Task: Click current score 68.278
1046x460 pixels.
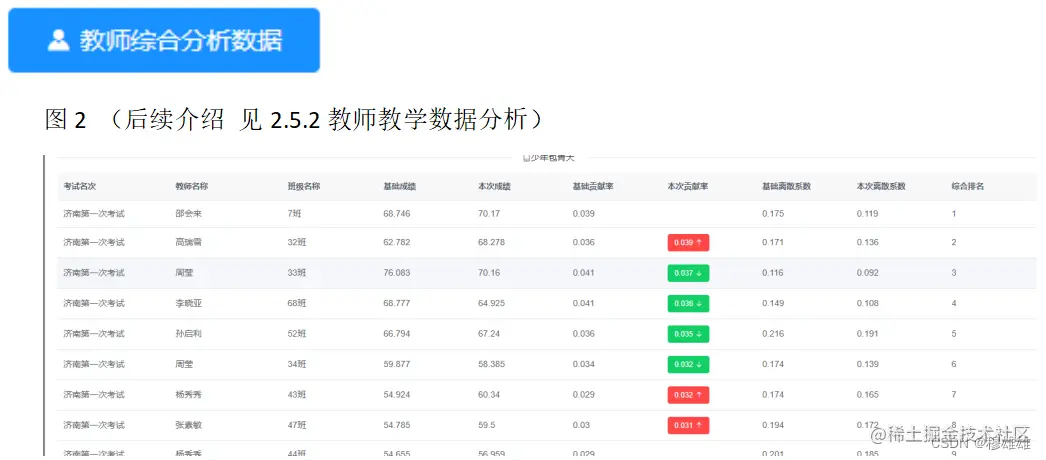Action: click(x=492, y=242)
